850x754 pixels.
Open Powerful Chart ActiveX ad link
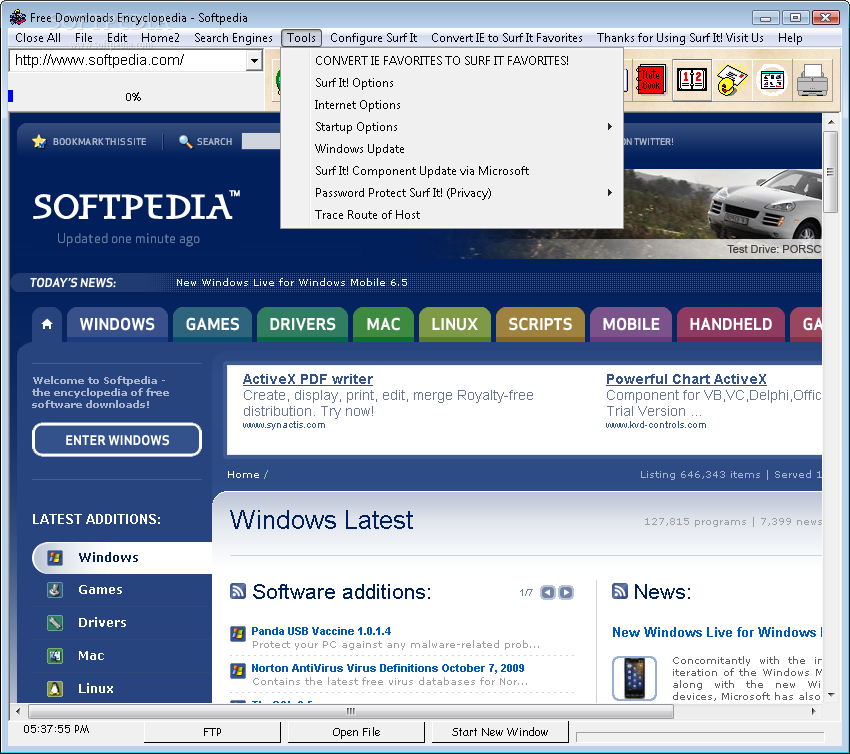click(686, 379)
